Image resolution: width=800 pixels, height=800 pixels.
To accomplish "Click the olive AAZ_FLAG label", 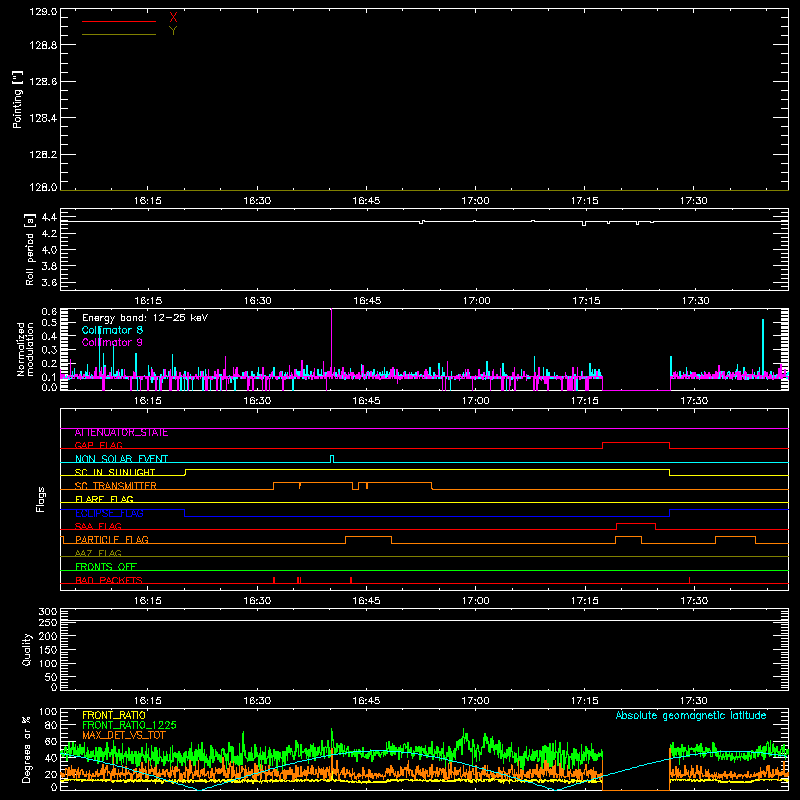I will point(98,554).
